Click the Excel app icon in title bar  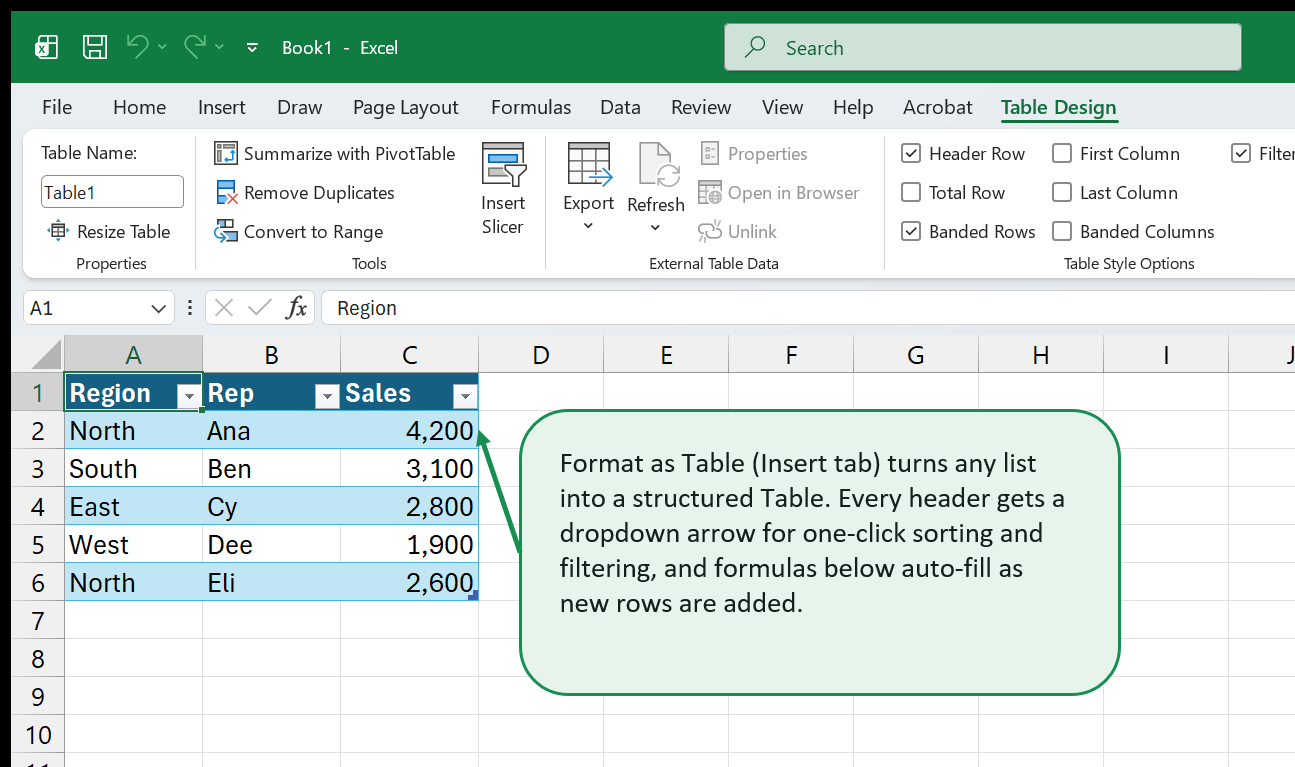(x=46, y=47)
